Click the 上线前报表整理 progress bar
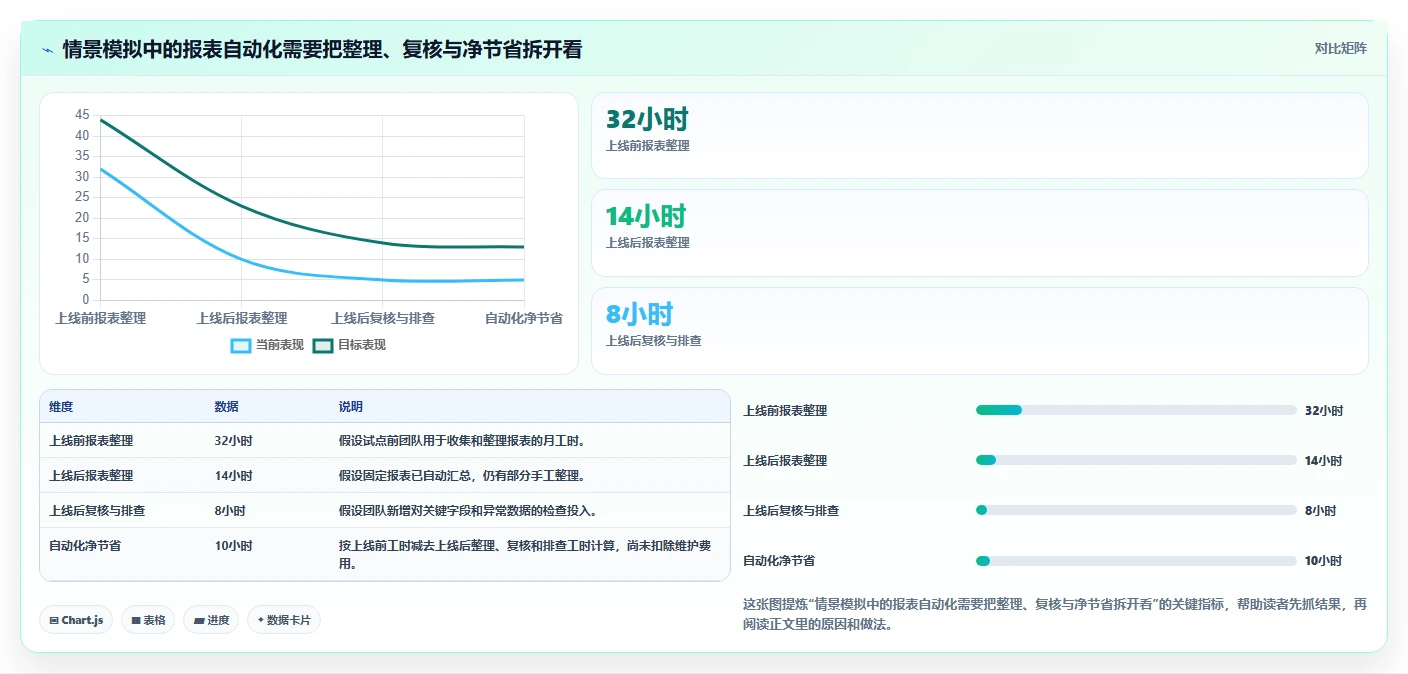The height and width of the screenshot is (674, 1408). pos(1136,410)
